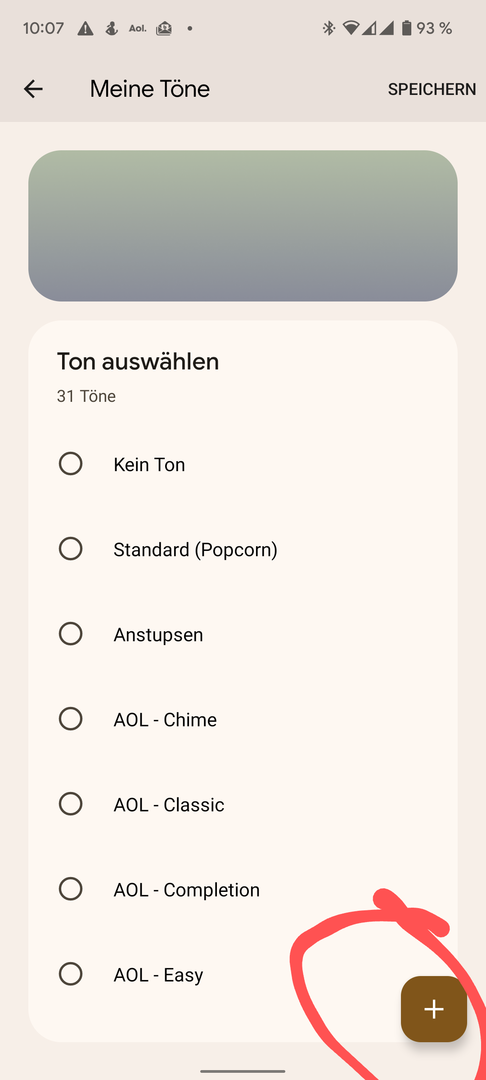Tap the battery status icon
486x1080 pixels.
[x=406, y=28]
